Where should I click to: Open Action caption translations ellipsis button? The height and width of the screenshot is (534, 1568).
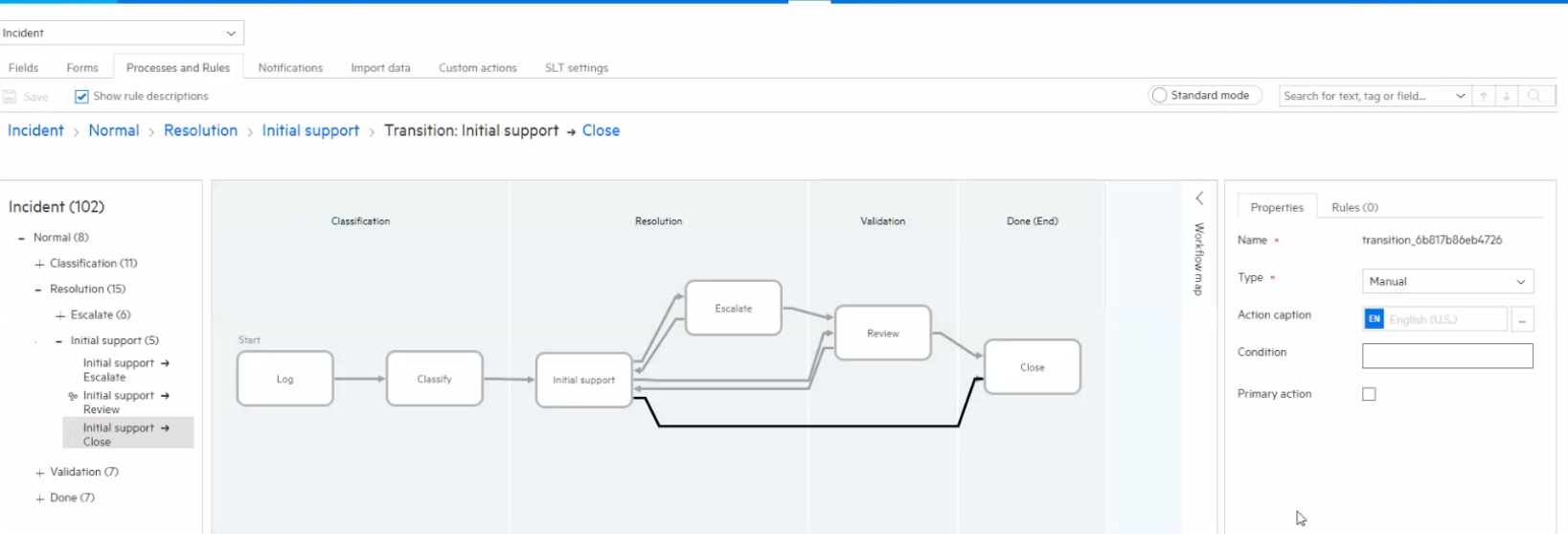coord(1523,319)
